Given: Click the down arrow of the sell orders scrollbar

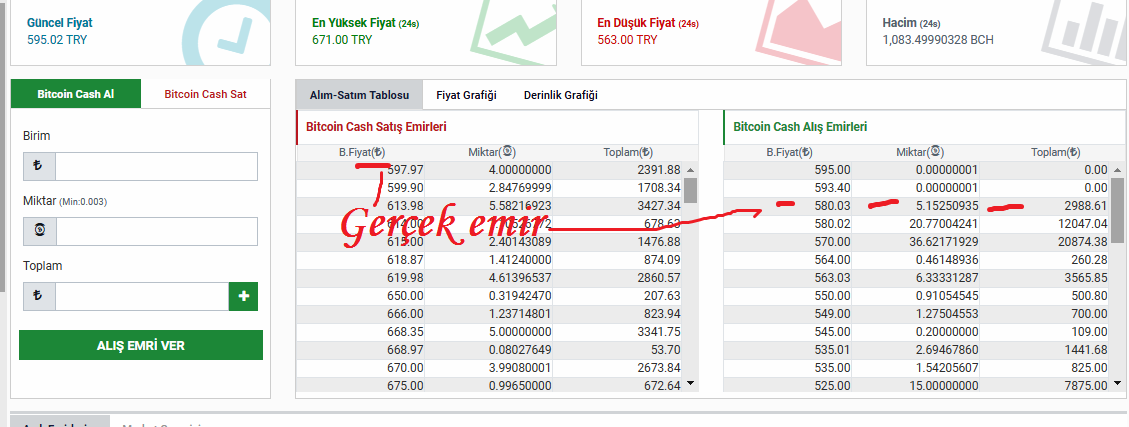Looking at the screenshot, I should point(691,384).
